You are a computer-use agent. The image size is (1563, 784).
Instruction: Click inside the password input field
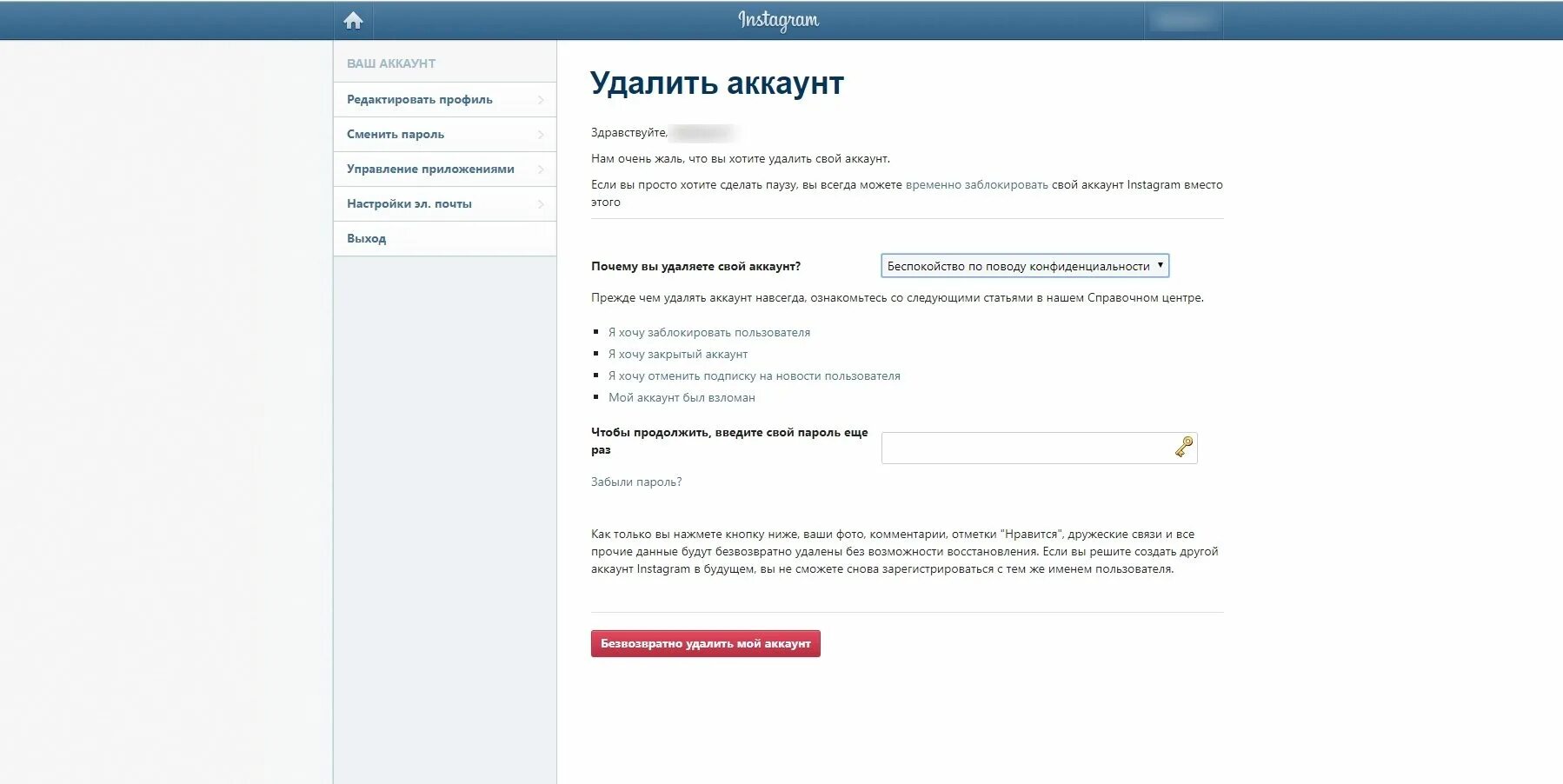pos(1026,447)
